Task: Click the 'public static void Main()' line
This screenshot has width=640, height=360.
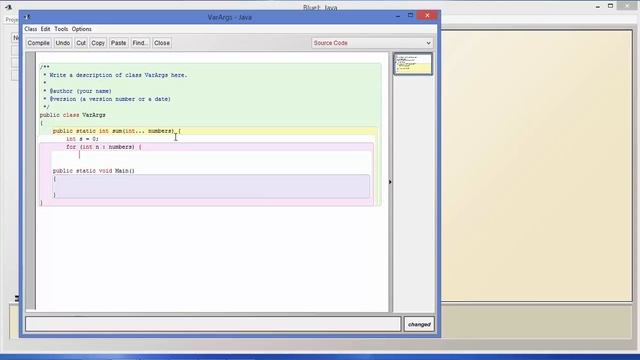Action: [x=93, y=171]
